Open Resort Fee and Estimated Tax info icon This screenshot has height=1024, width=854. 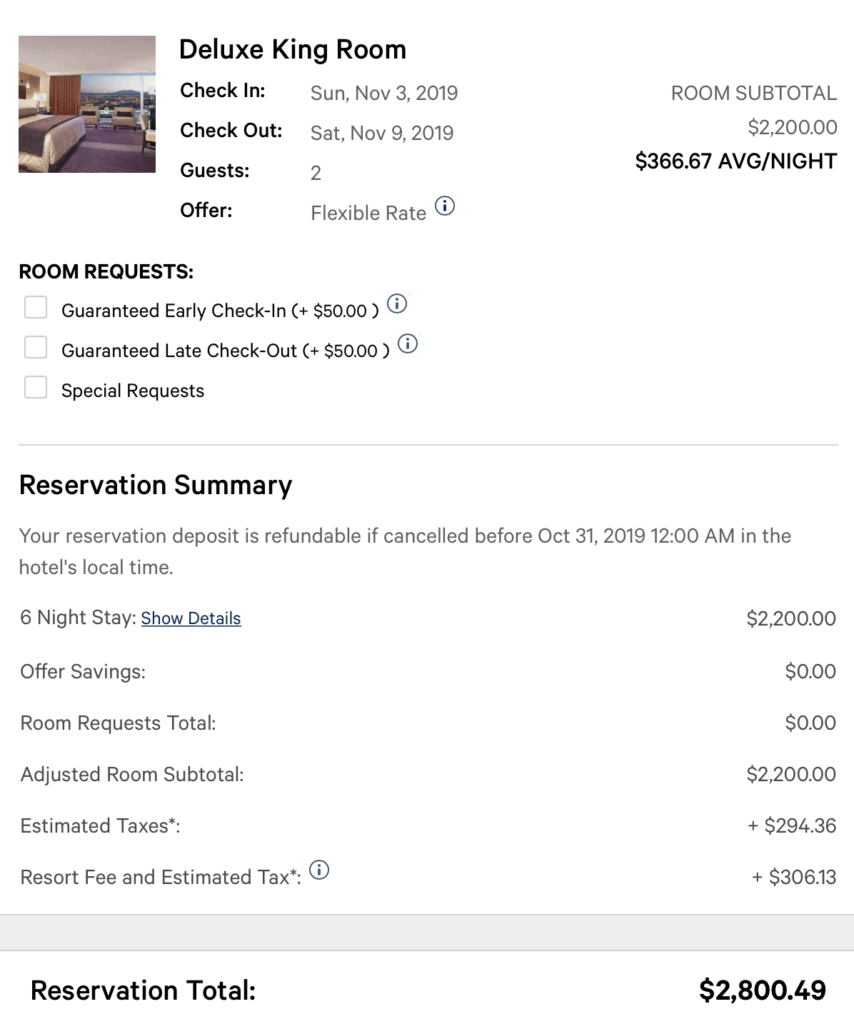point(319,870)
